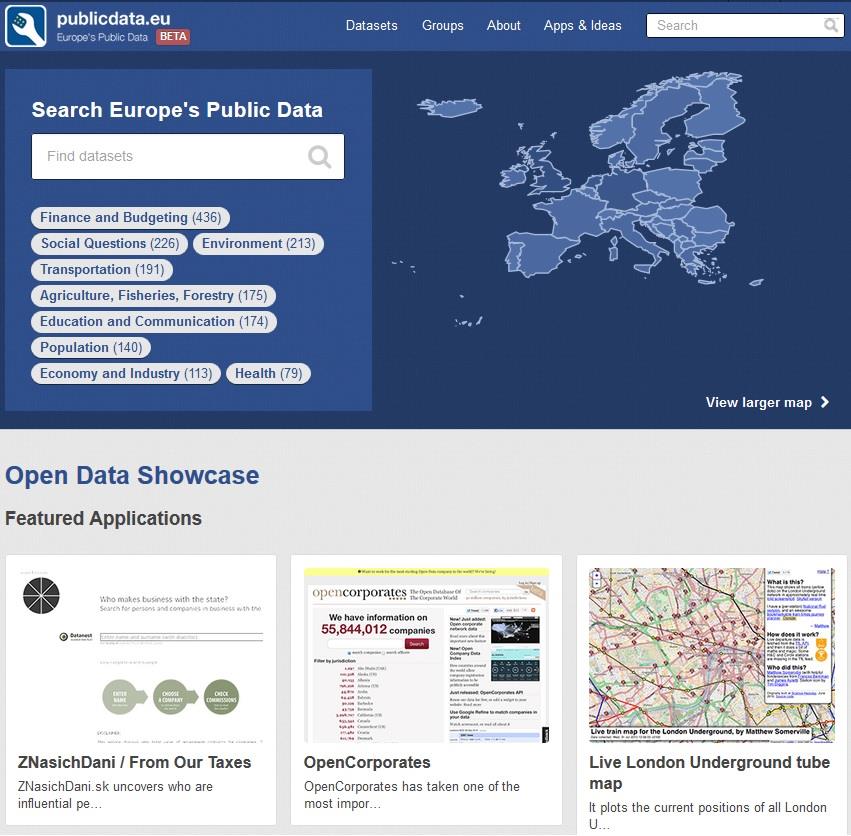
Task: Select Agriculture, Fisheries, Forestry (175) tag
Action: pyautogui.click(x=154, y=296)
